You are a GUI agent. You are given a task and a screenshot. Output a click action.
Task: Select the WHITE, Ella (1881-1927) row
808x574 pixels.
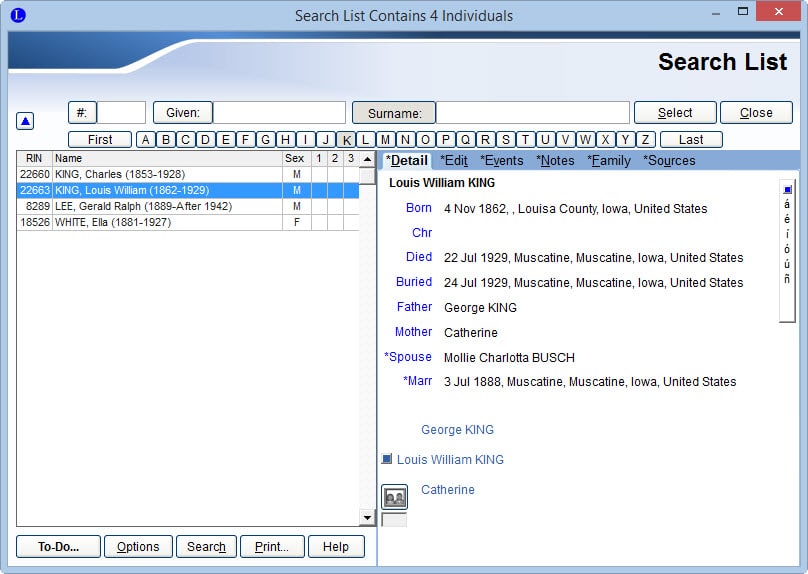coord(188,222)
